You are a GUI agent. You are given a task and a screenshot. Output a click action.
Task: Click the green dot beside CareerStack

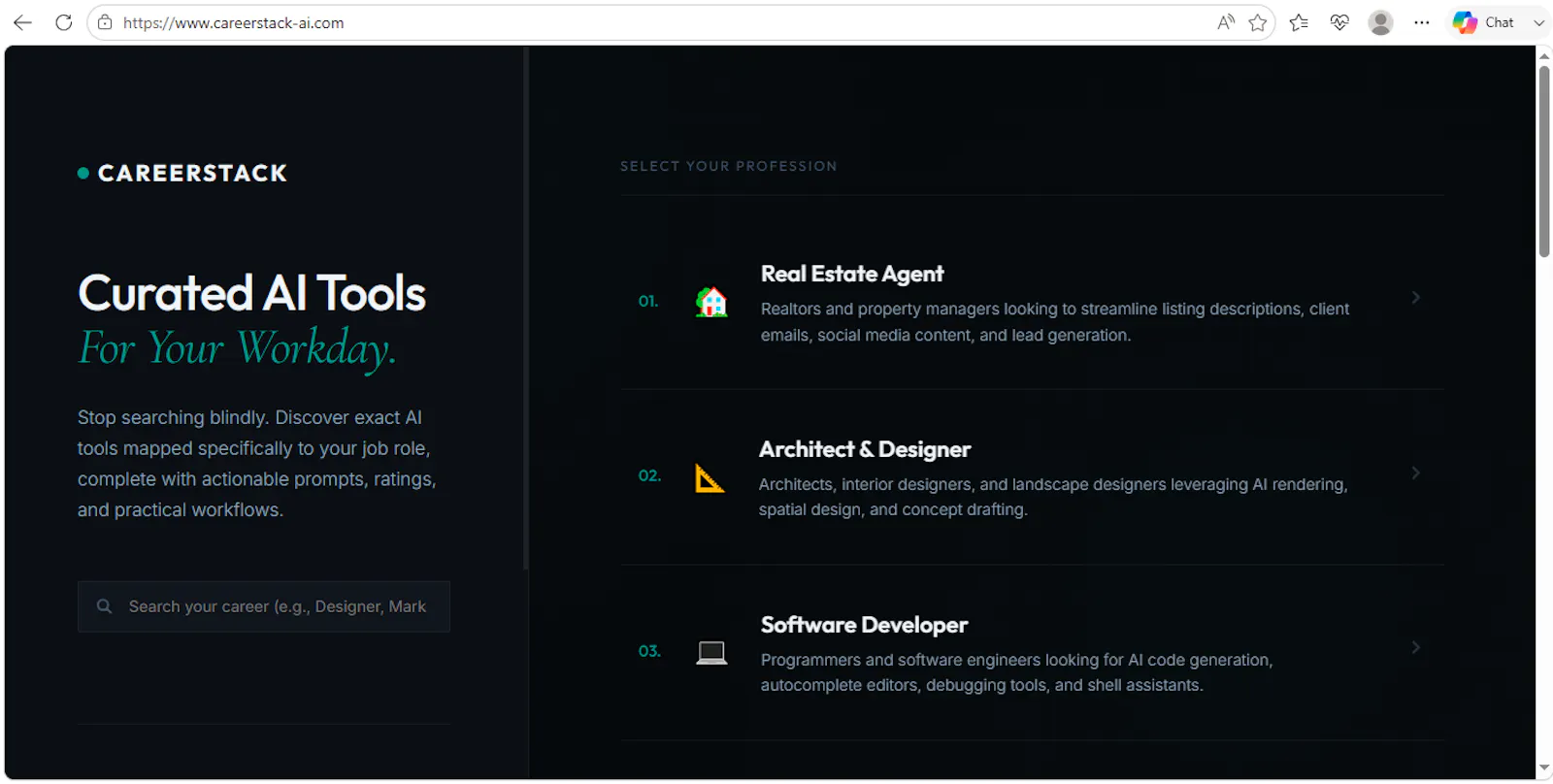[83, 173]
